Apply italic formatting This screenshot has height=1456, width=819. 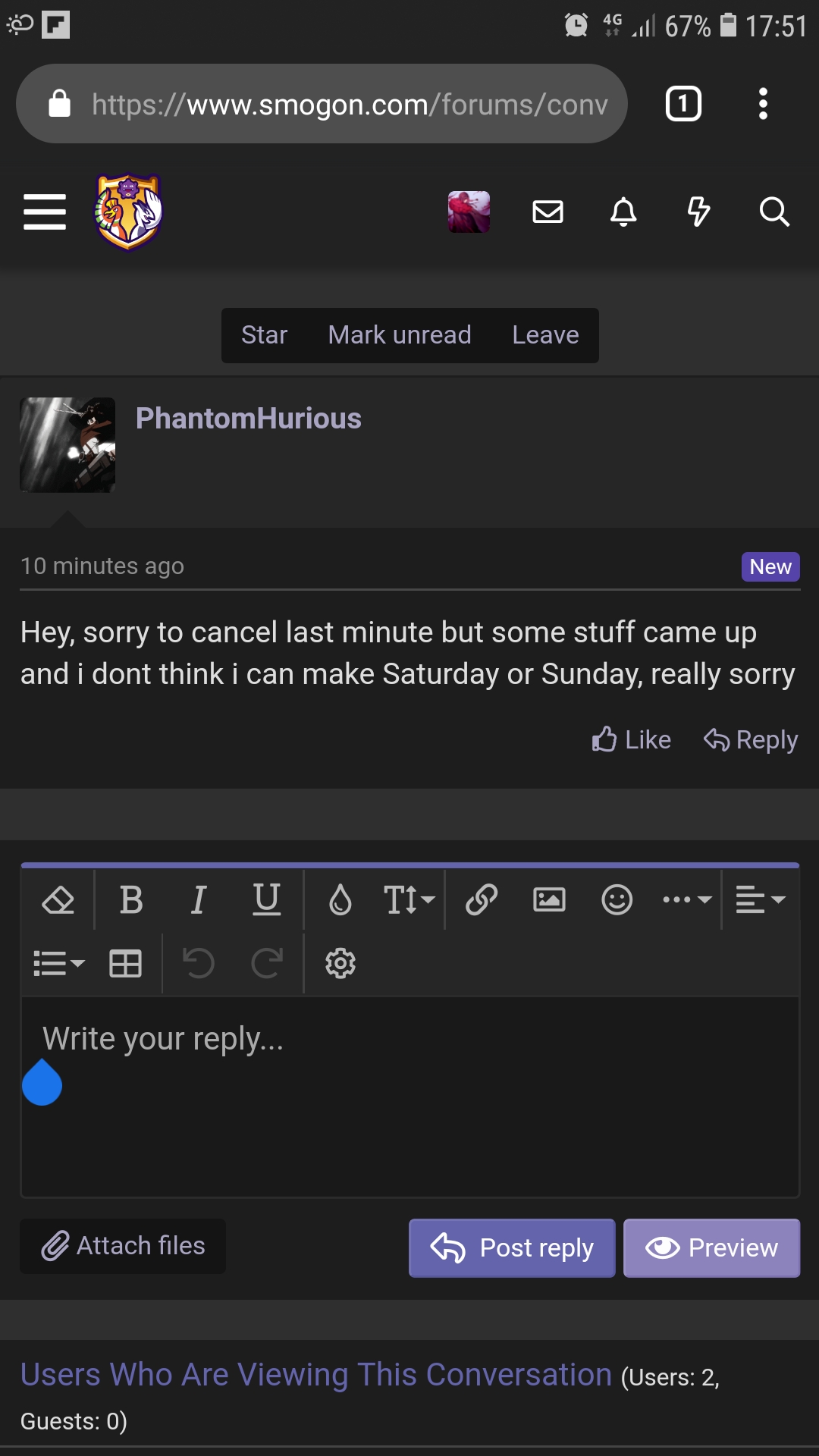click(198, 900)
